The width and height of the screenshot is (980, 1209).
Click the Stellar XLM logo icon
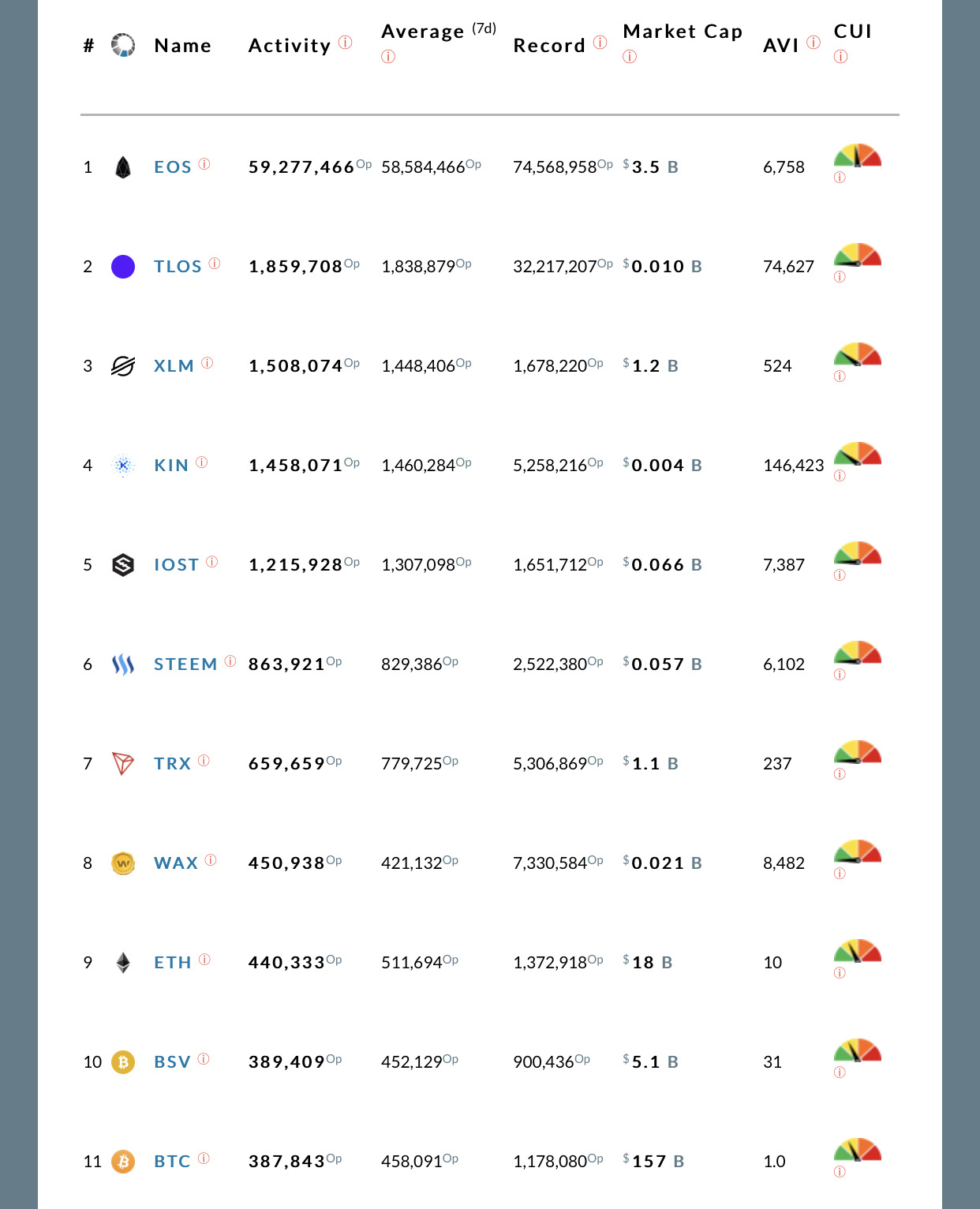(x=123, y=366)
